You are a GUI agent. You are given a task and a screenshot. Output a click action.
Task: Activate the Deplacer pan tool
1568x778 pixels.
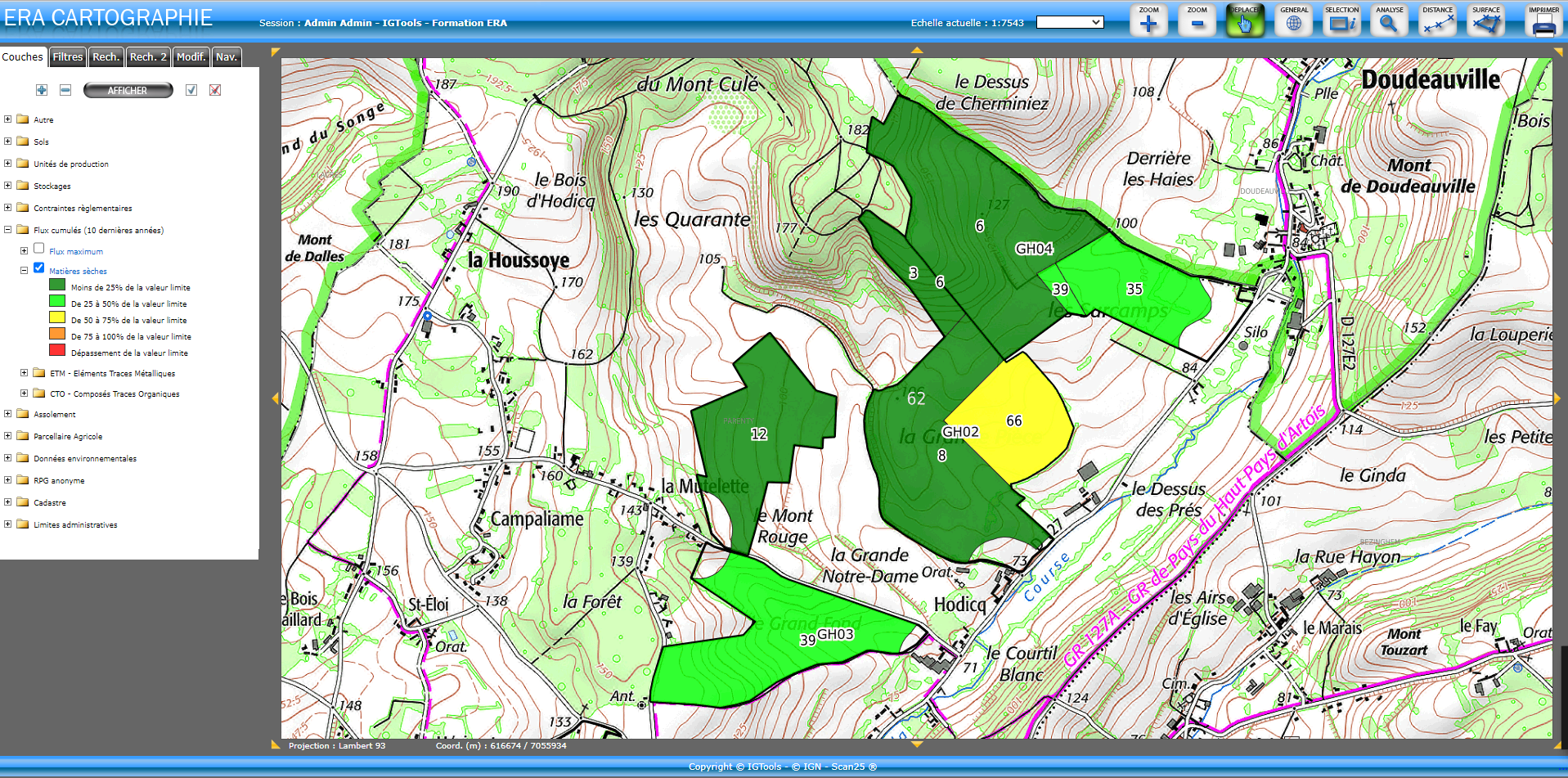(x=1245, y=22)
